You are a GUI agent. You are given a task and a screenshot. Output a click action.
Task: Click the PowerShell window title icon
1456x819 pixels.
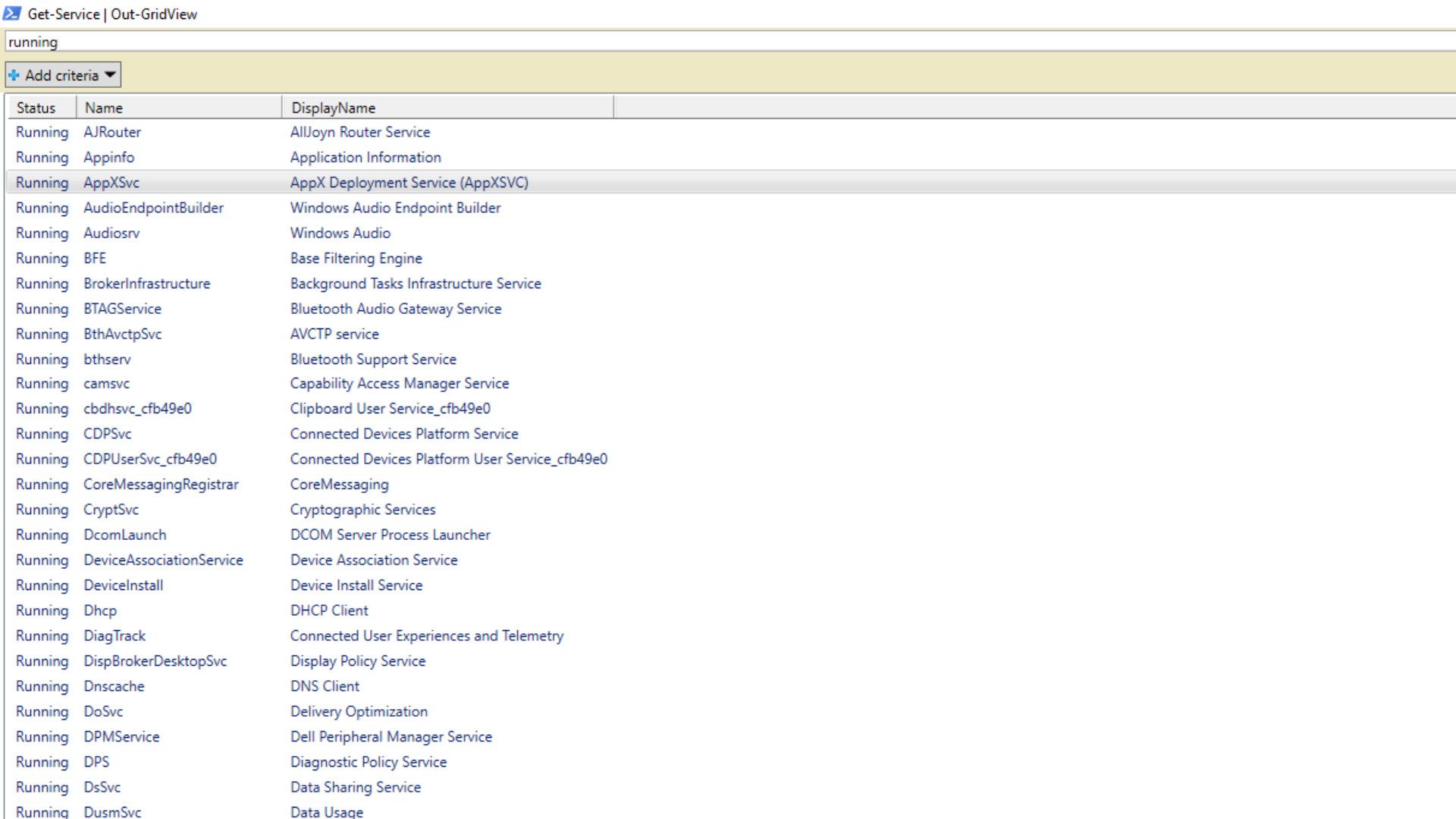(x=11, y=13)
